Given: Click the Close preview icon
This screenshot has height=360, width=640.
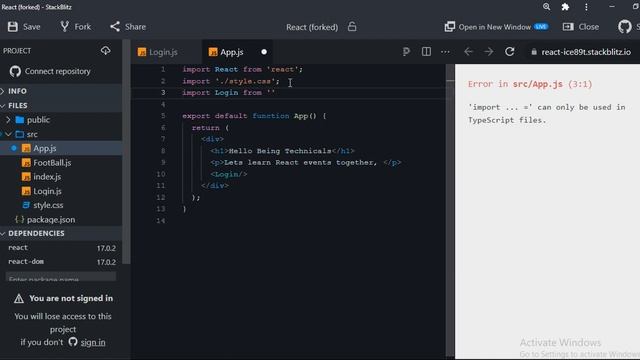Looking at the screenshot, I should (x=568, y=27).
